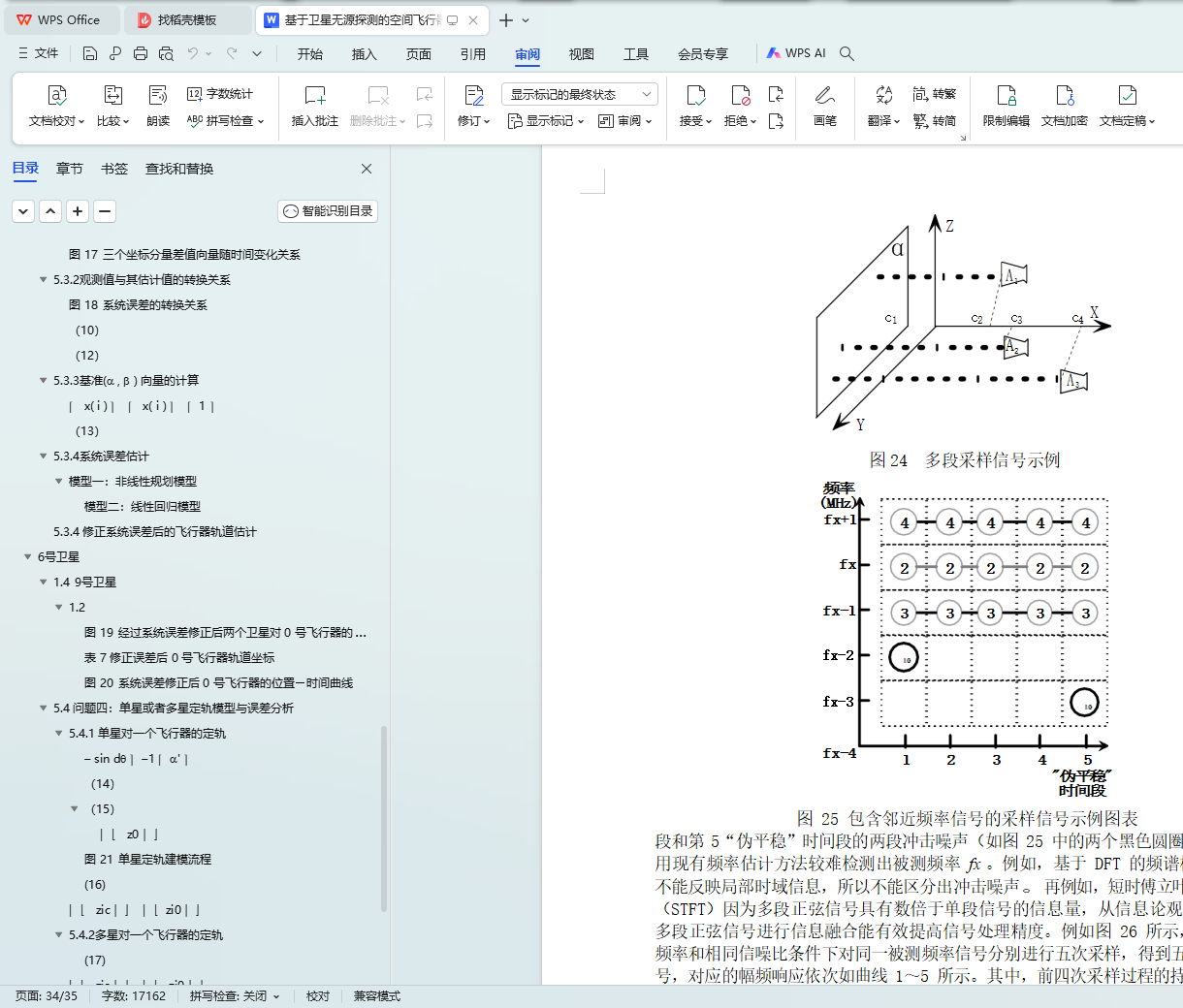
Task: Switch to 书签 tab in navigation pane
Action: point(114,169)
